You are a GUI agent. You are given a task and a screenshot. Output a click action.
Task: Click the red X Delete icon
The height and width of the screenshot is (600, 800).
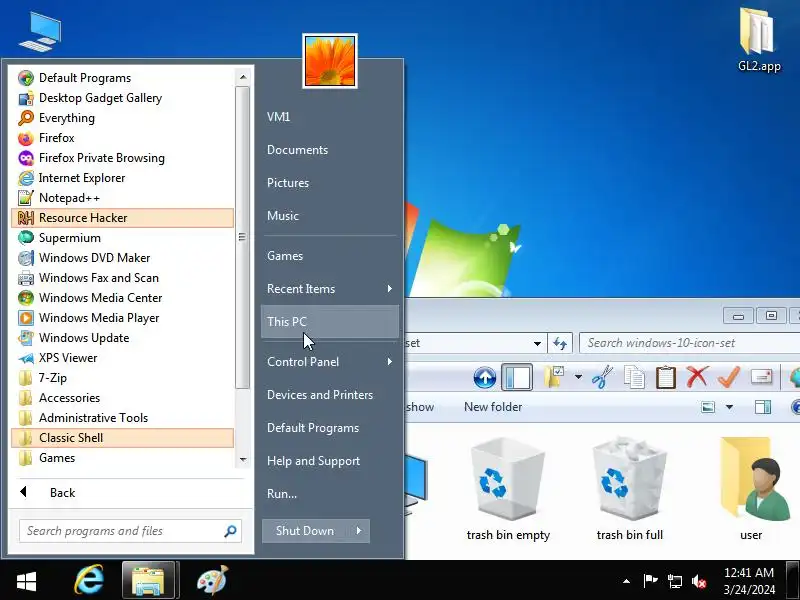tap(697, 377)
